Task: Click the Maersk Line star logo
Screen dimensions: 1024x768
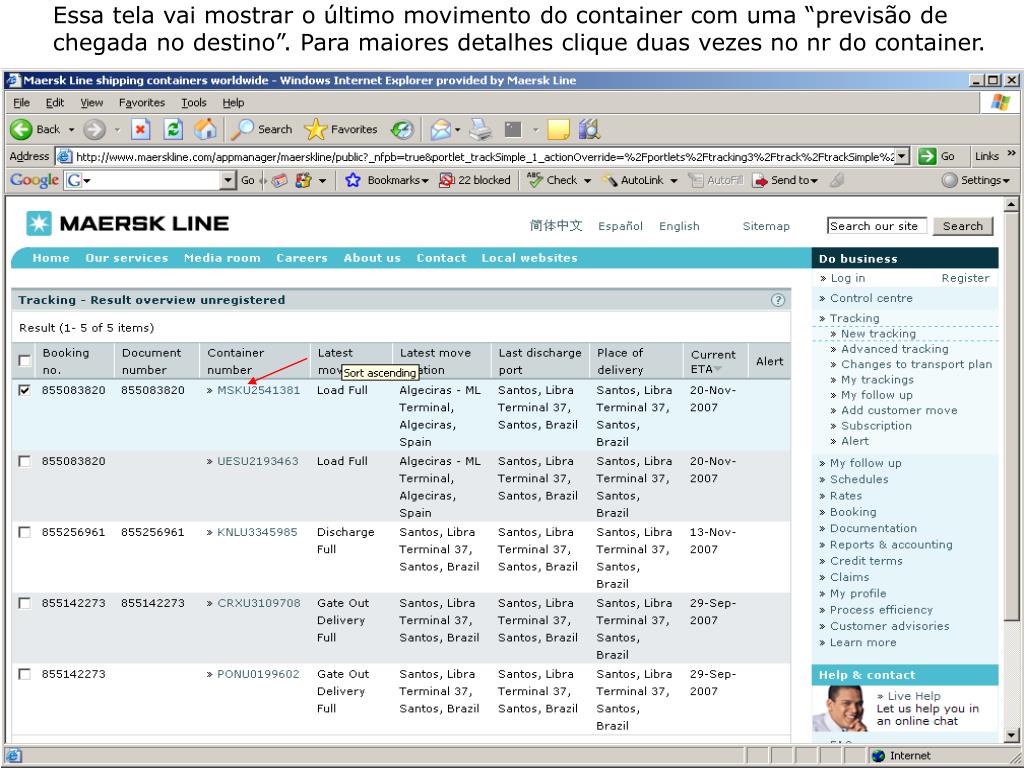Action: pyautogui.click(x=39, y=223)
